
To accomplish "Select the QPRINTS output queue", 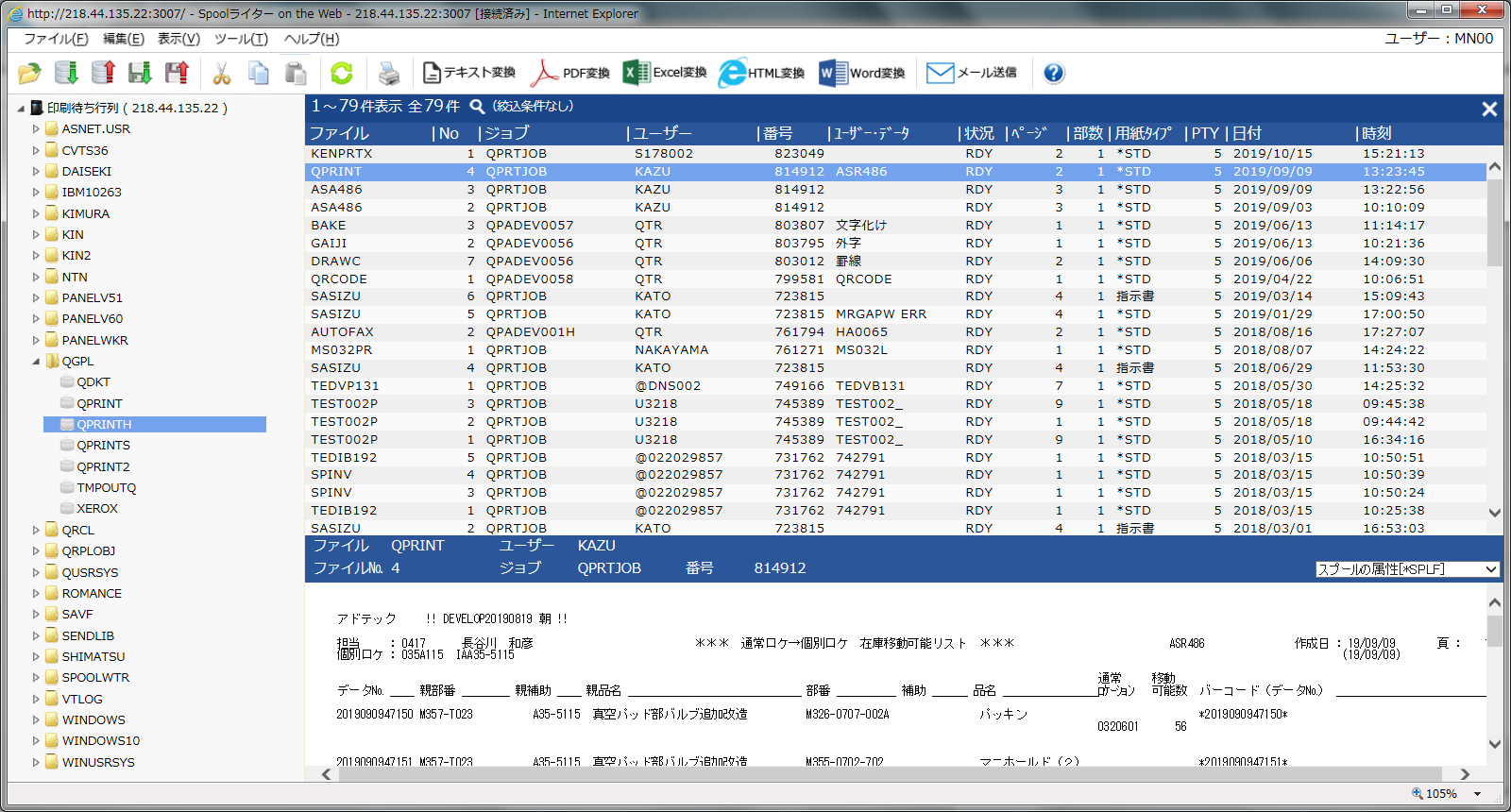I will (x=103, y=446).
